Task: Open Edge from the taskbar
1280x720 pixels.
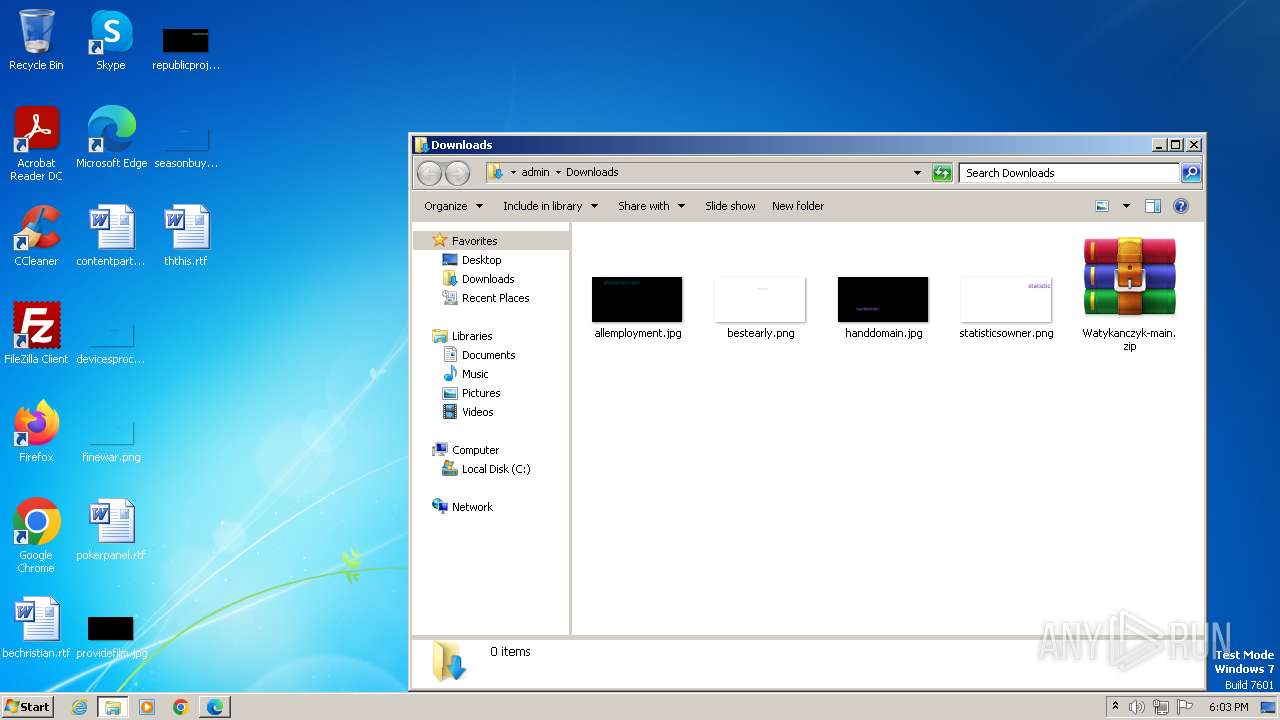Action: 215,707
